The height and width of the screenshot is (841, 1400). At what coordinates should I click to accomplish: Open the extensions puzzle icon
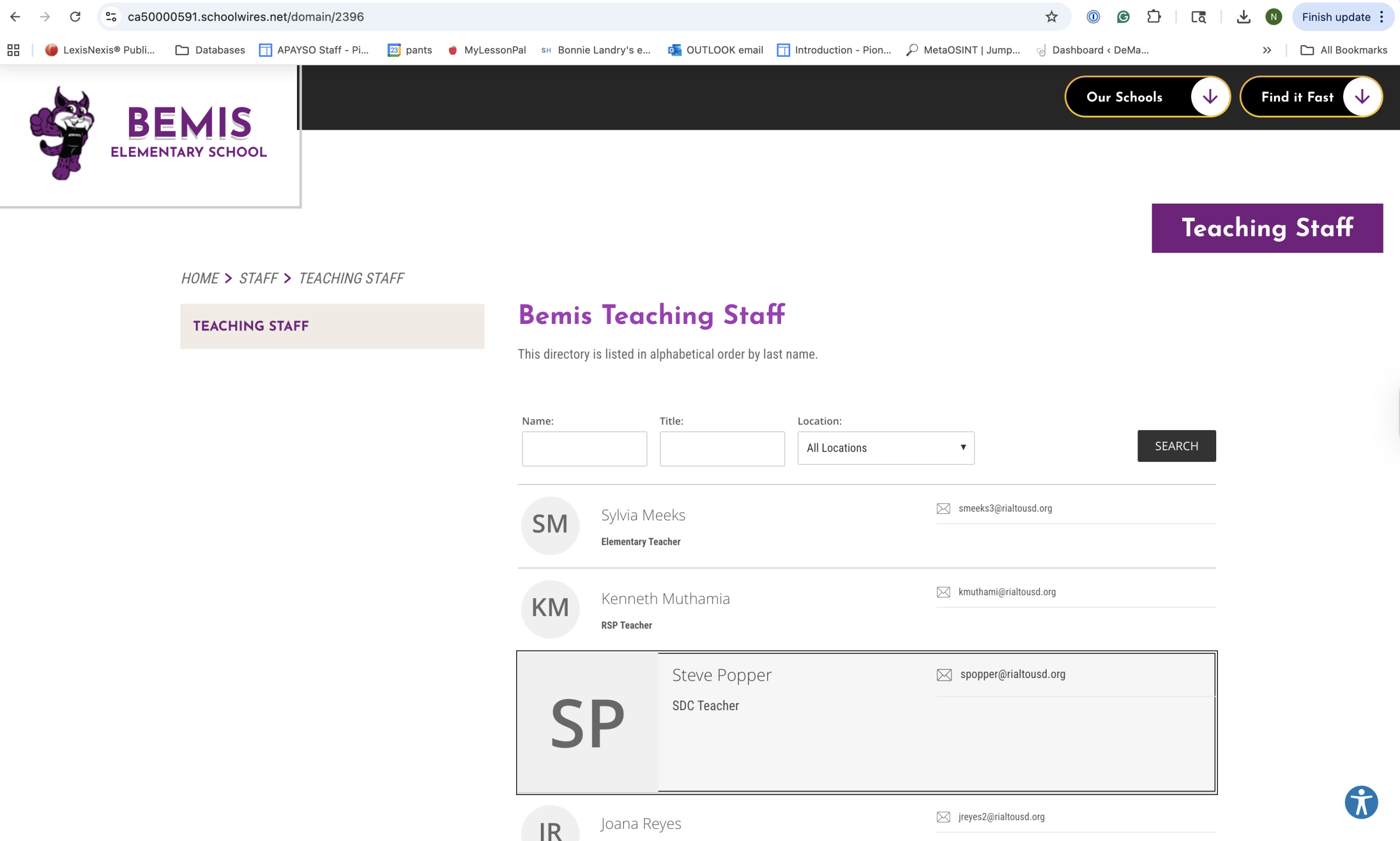click(1154, 17)
